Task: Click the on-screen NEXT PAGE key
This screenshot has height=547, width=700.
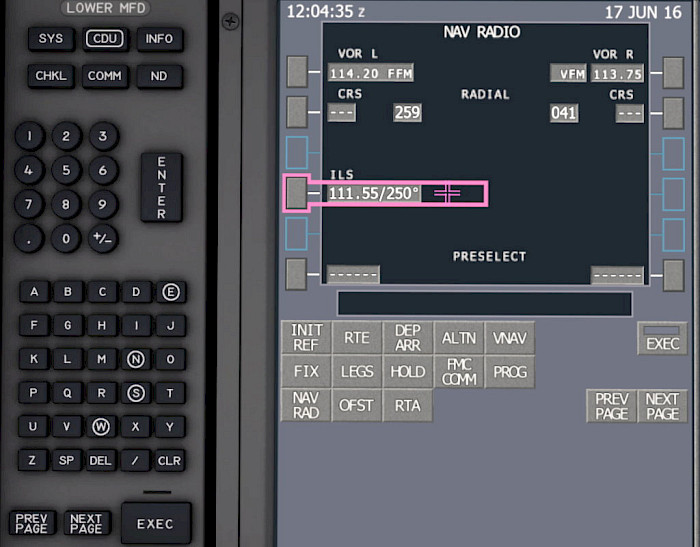Action: pos(662,406)
